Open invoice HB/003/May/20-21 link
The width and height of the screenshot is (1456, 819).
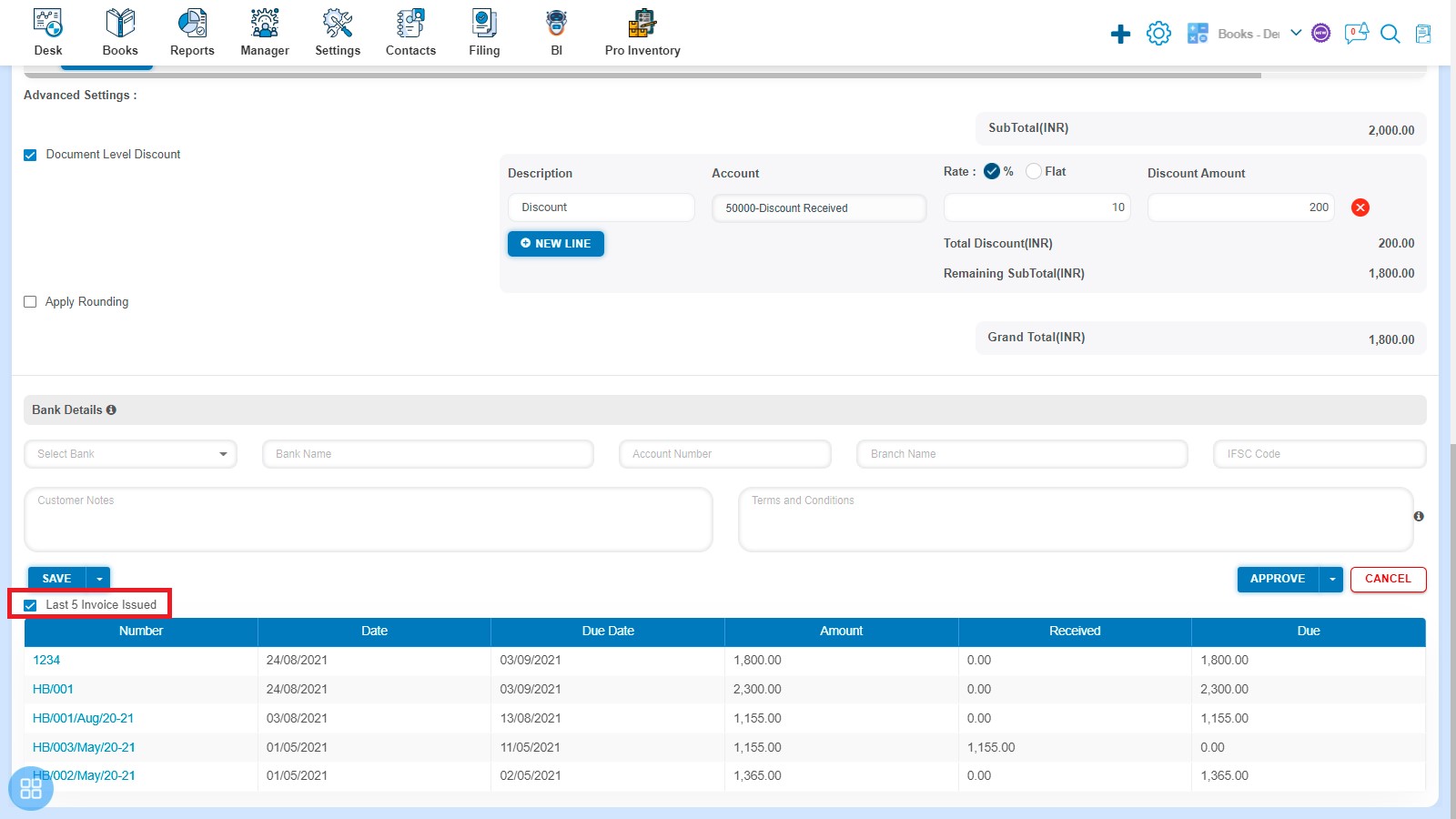[x=84, y=747]
